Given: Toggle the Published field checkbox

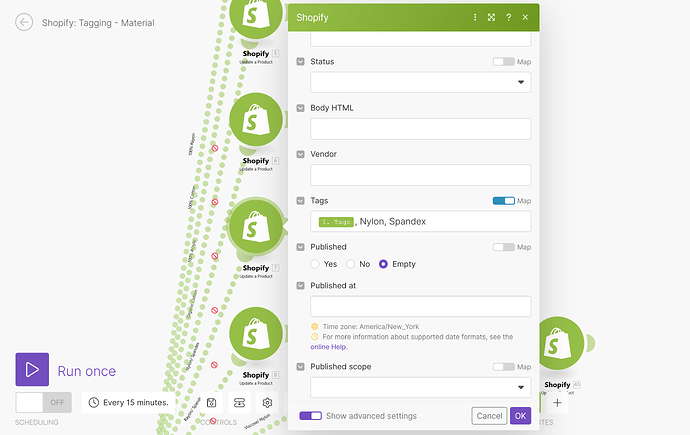Looking at the screenshot, I should (x=301, y=247).
